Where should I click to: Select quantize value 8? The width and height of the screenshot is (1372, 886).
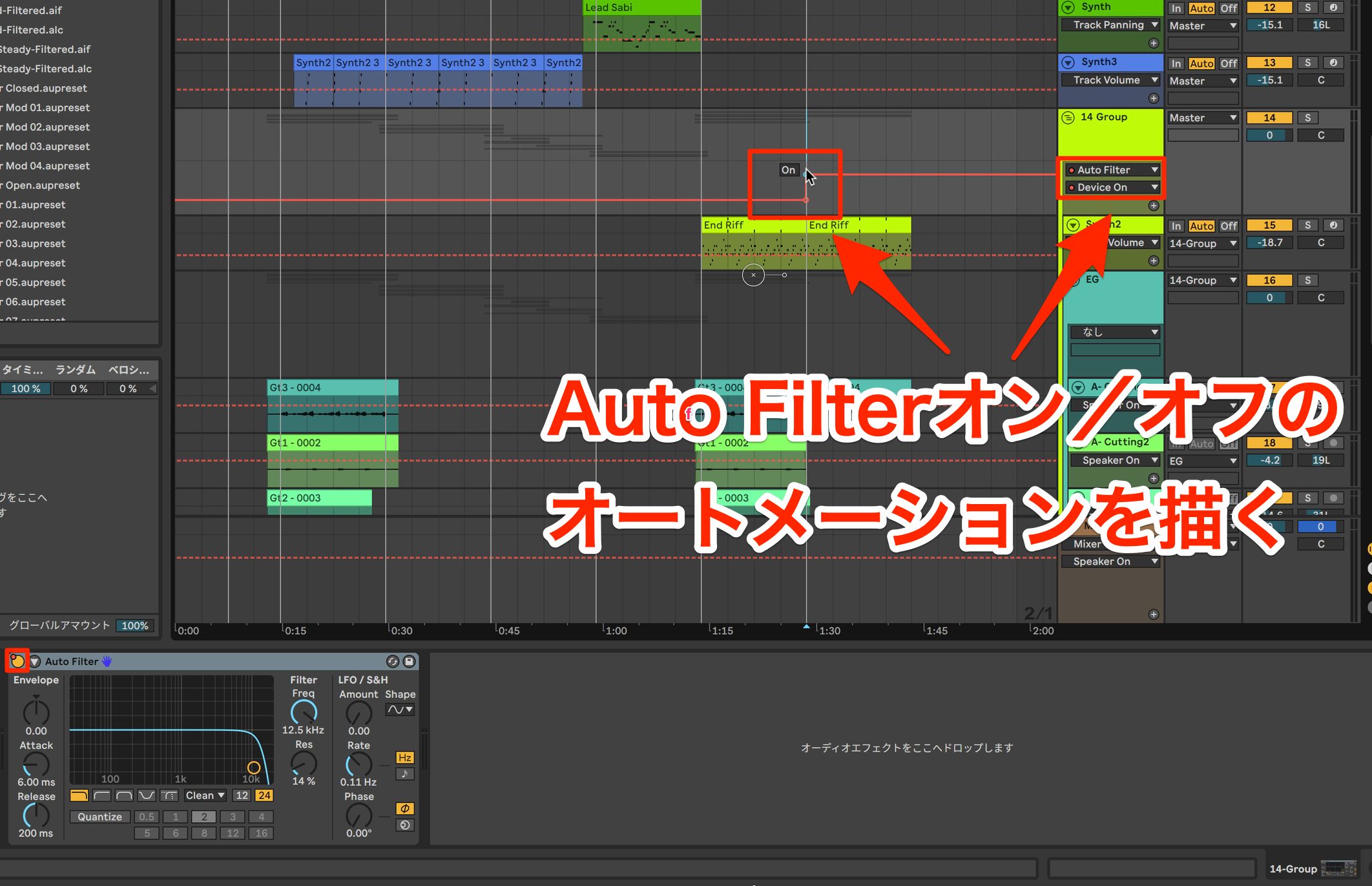[x=204, y=833]
